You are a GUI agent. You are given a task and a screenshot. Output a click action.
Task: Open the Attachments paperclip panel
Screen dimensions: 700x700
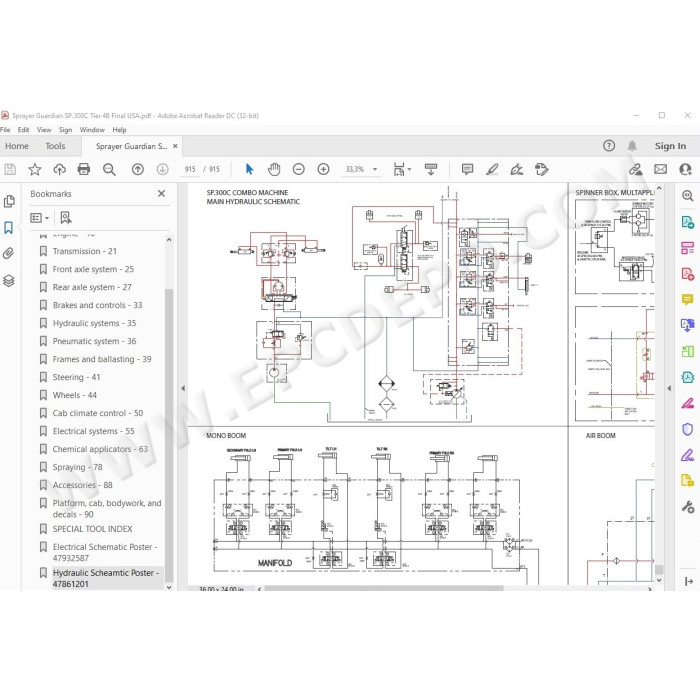click(8, 254)
